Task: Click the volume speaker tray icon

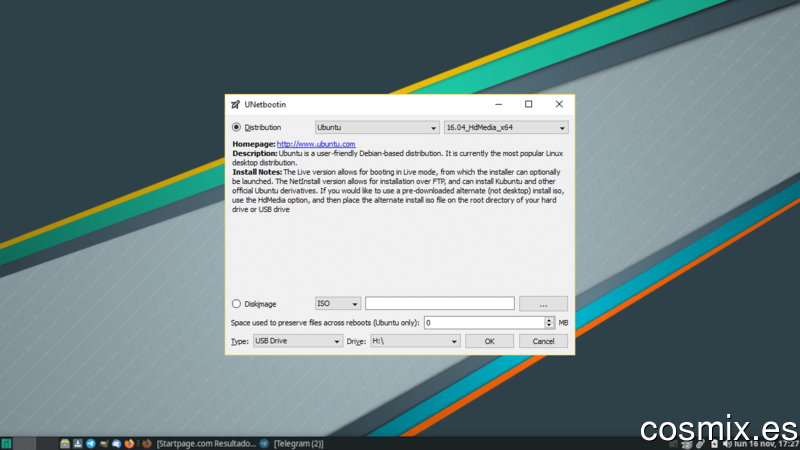Action: 727,444
